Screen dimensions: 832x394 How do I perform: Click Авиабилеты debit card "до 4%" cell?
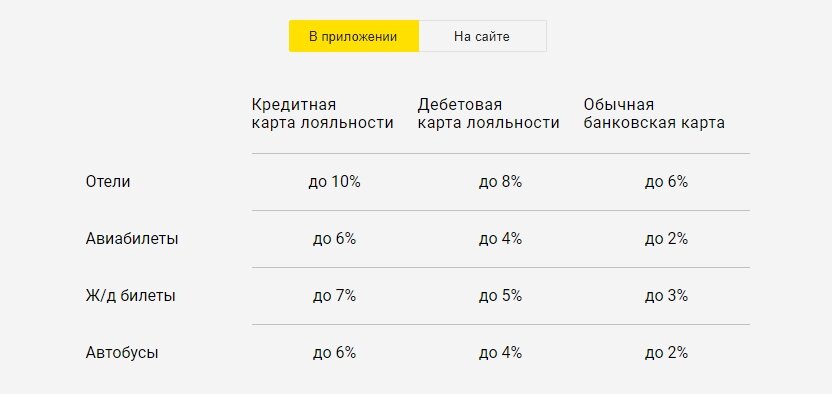click(x=500, y=239)
